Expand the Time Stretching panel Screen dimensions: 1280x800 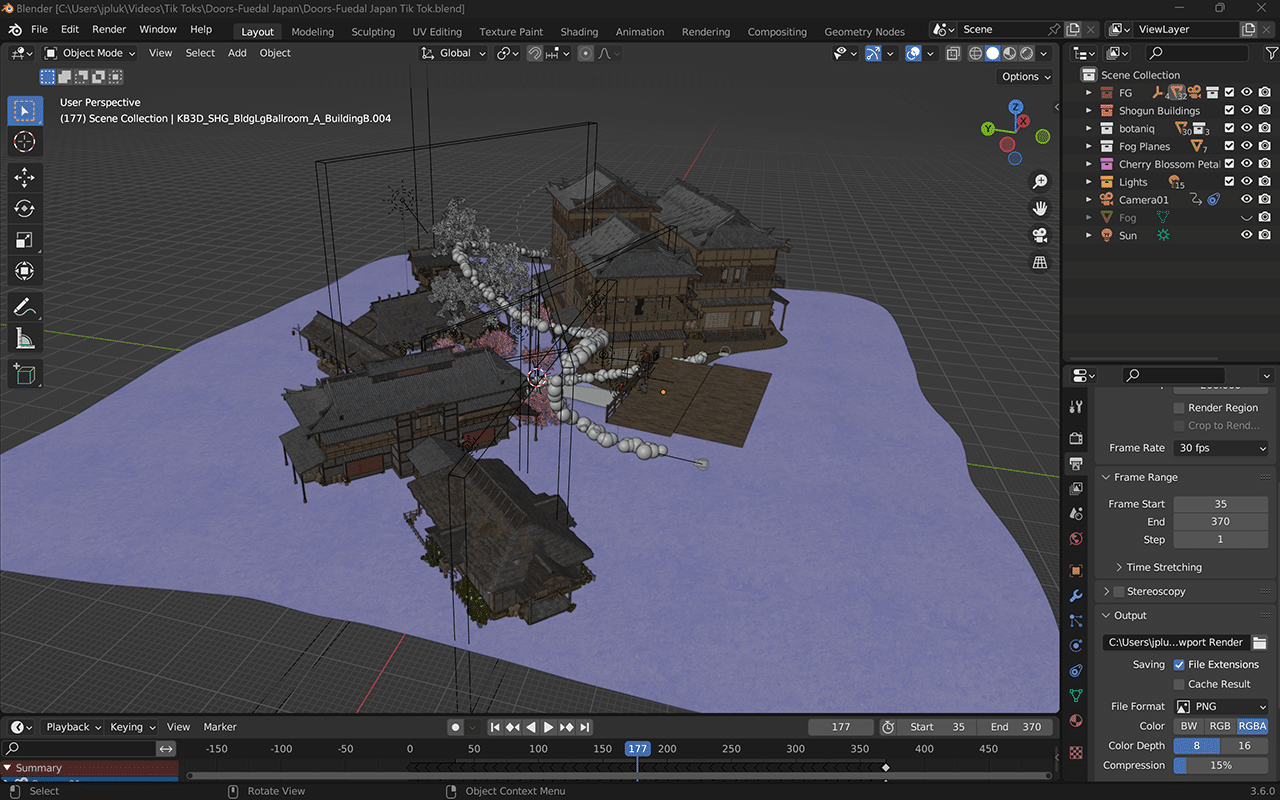click(x=1163, y=567)
